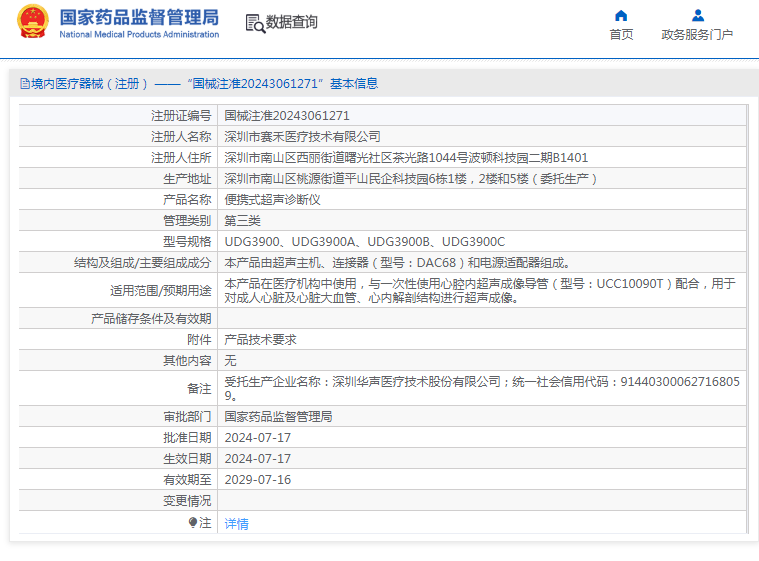The image size is (759, 561).
Task: Click the 首页 label
Action: coord(621,35)
